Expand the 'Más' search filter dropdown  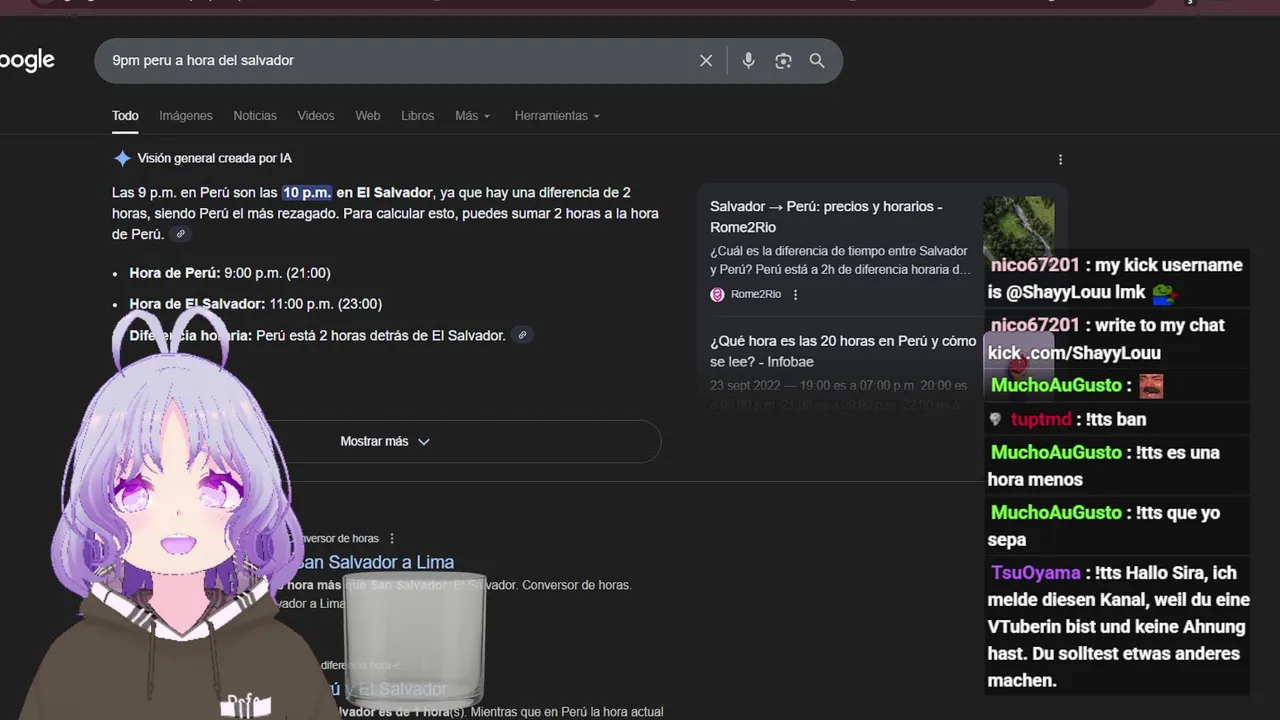(472, 116)
